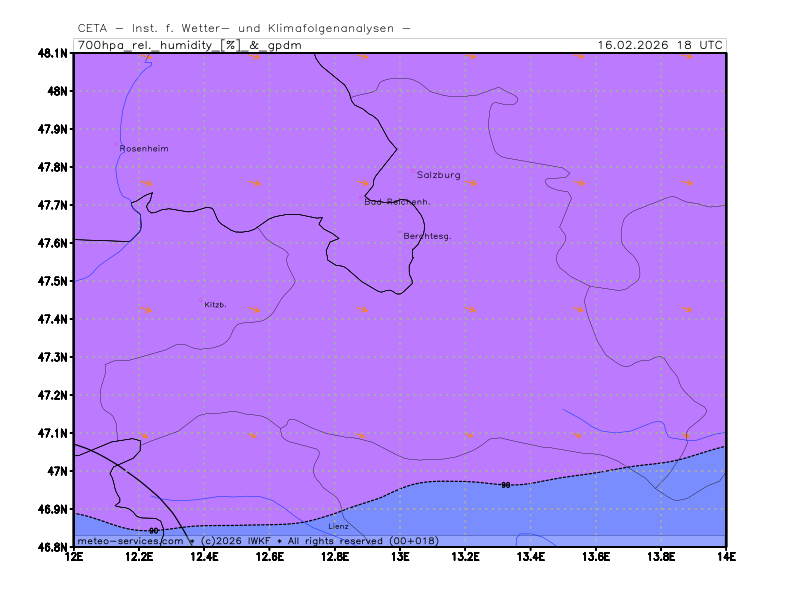
Task: Select the Rosenheim label on the map
Action: (x=144, y=148)
